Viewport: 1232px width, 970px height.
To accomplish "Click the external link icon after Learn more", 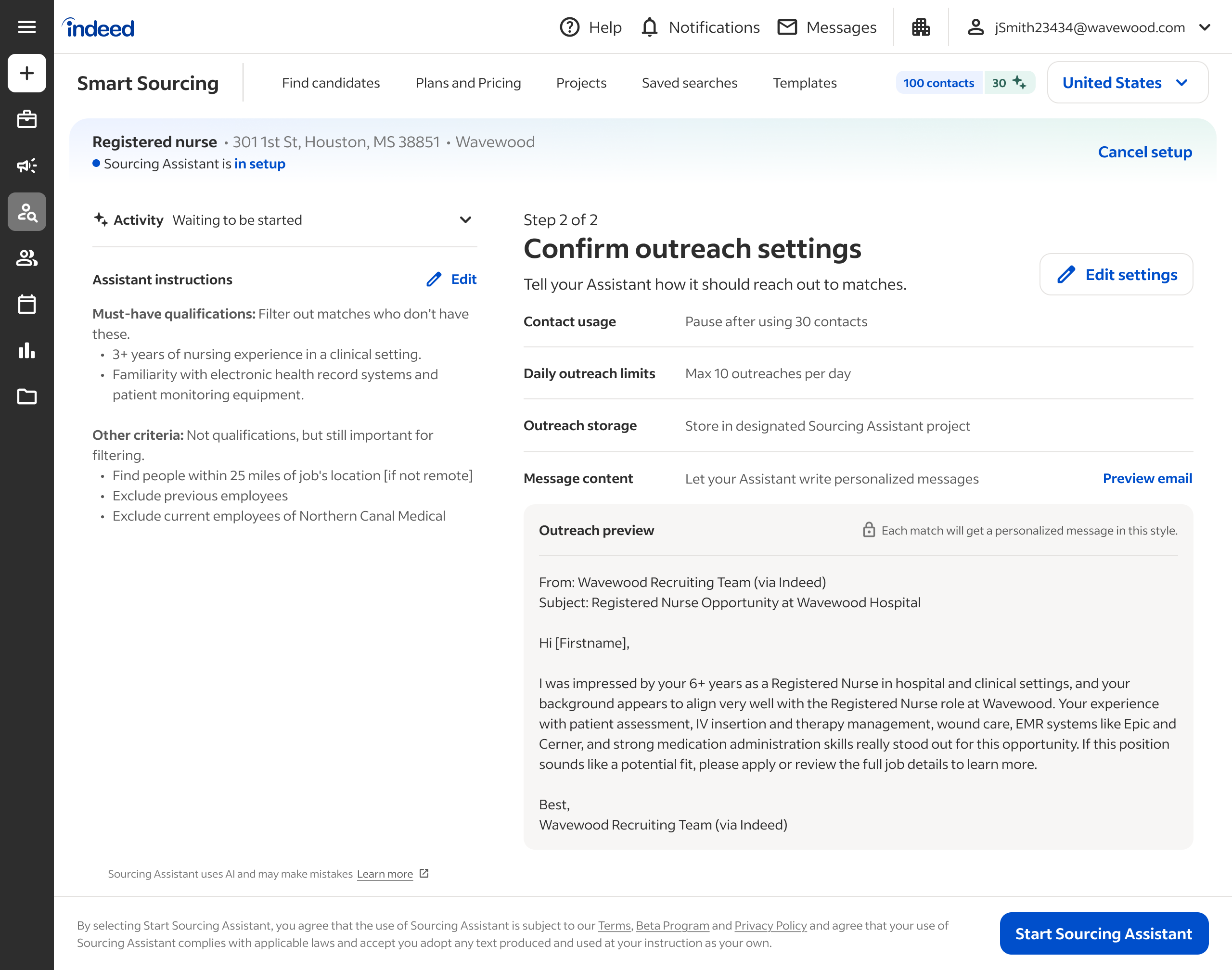I will pos(423,873).
